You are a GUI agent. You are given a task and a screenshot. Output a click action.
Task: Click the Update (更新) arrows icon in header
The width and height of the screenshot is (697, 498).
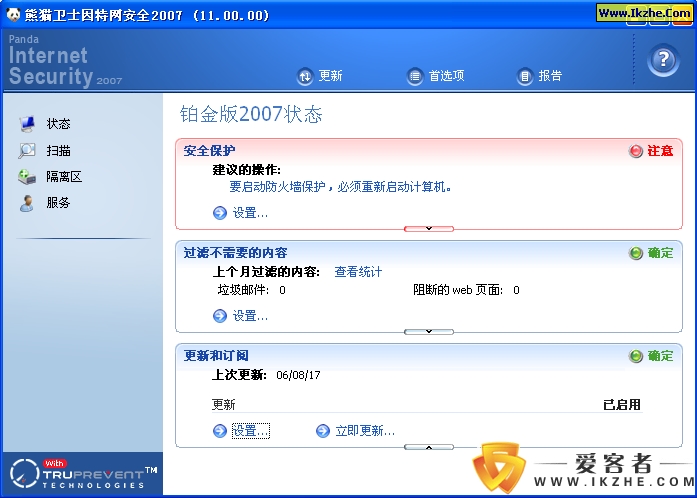[305, 76]
